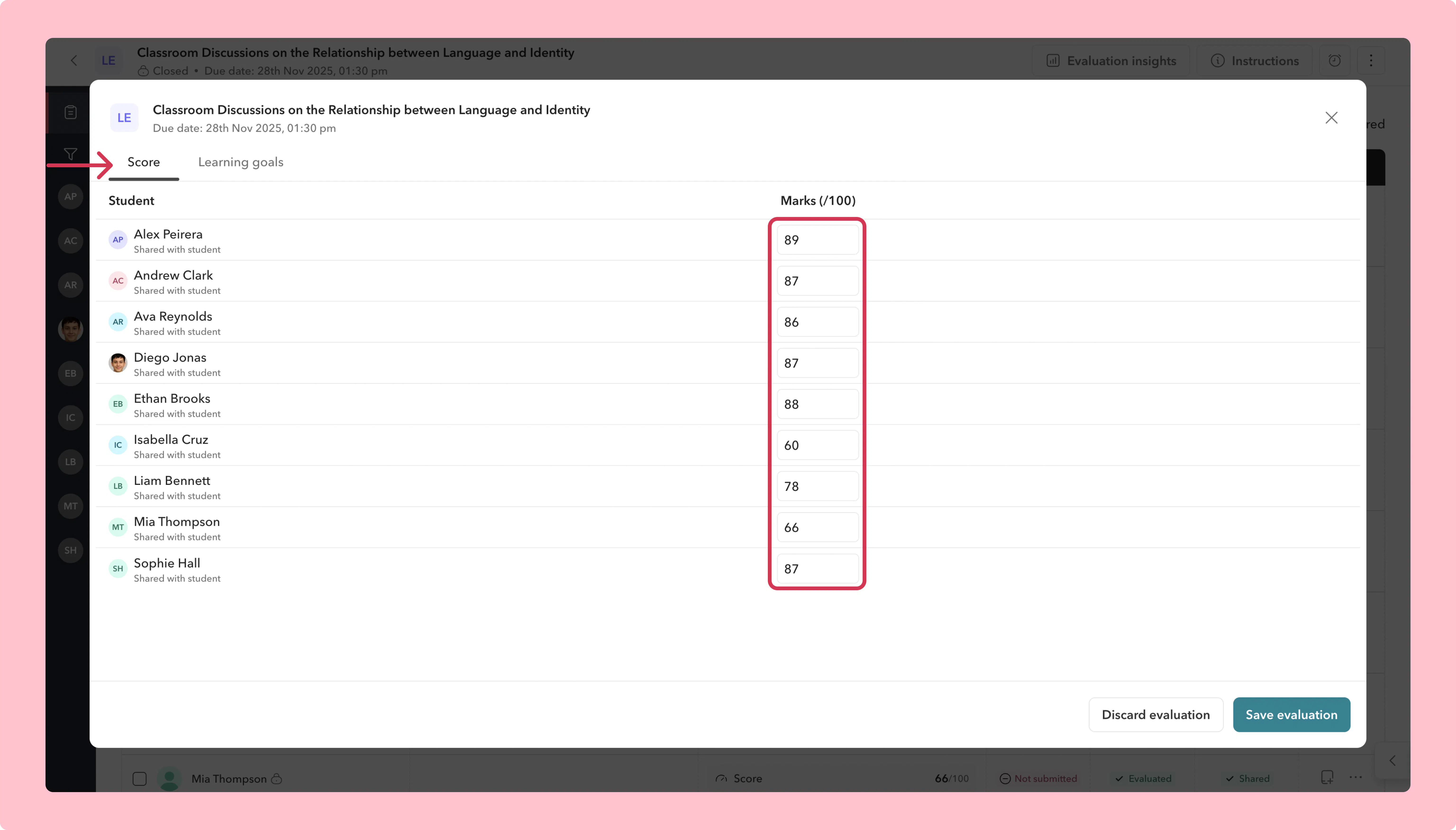Edit Ava Reynolds' marks field

817,322
